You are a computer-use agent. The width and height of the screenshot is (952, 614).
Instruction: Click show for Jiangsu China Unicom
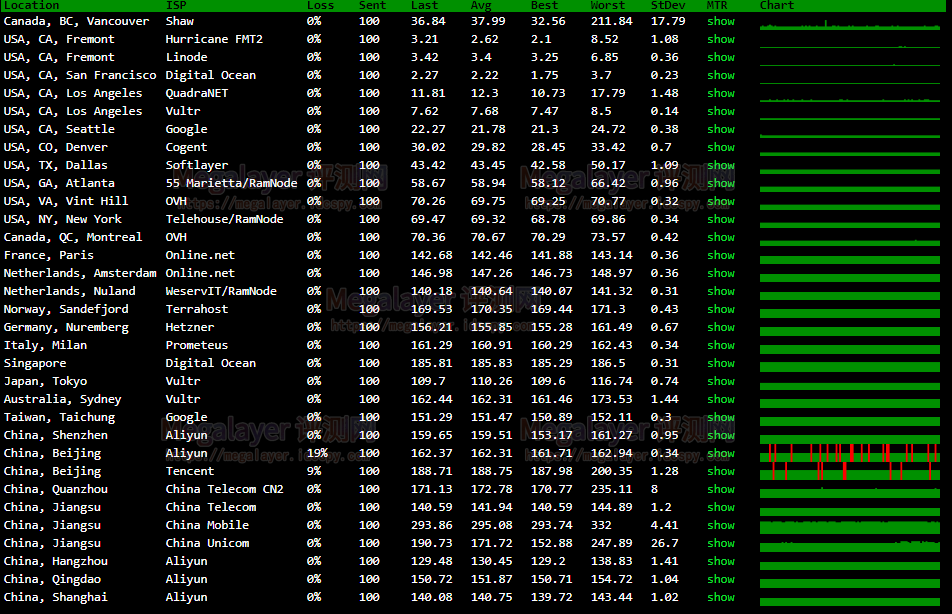(721, 544)
